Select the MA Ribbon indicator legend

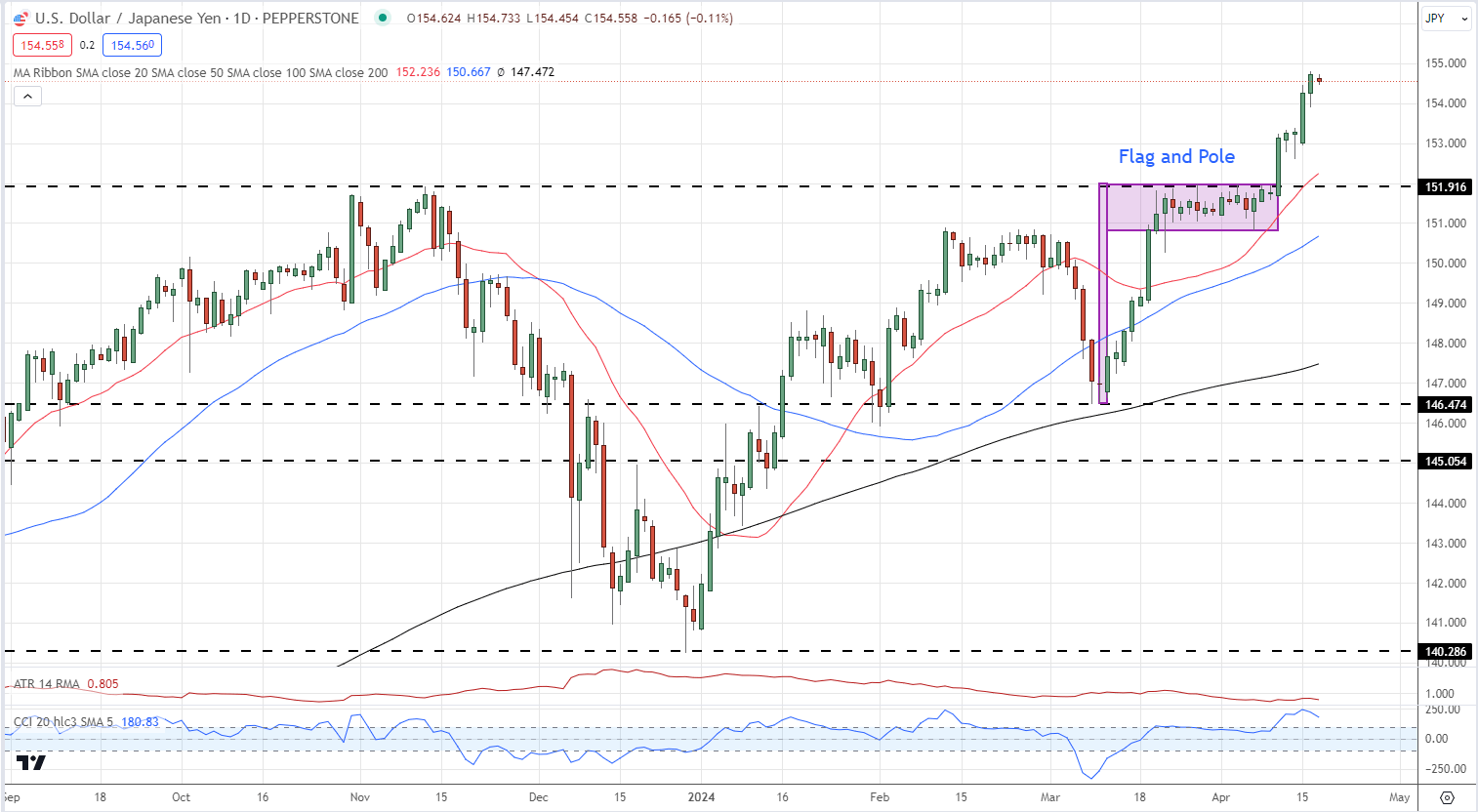(x=200, y=72)
